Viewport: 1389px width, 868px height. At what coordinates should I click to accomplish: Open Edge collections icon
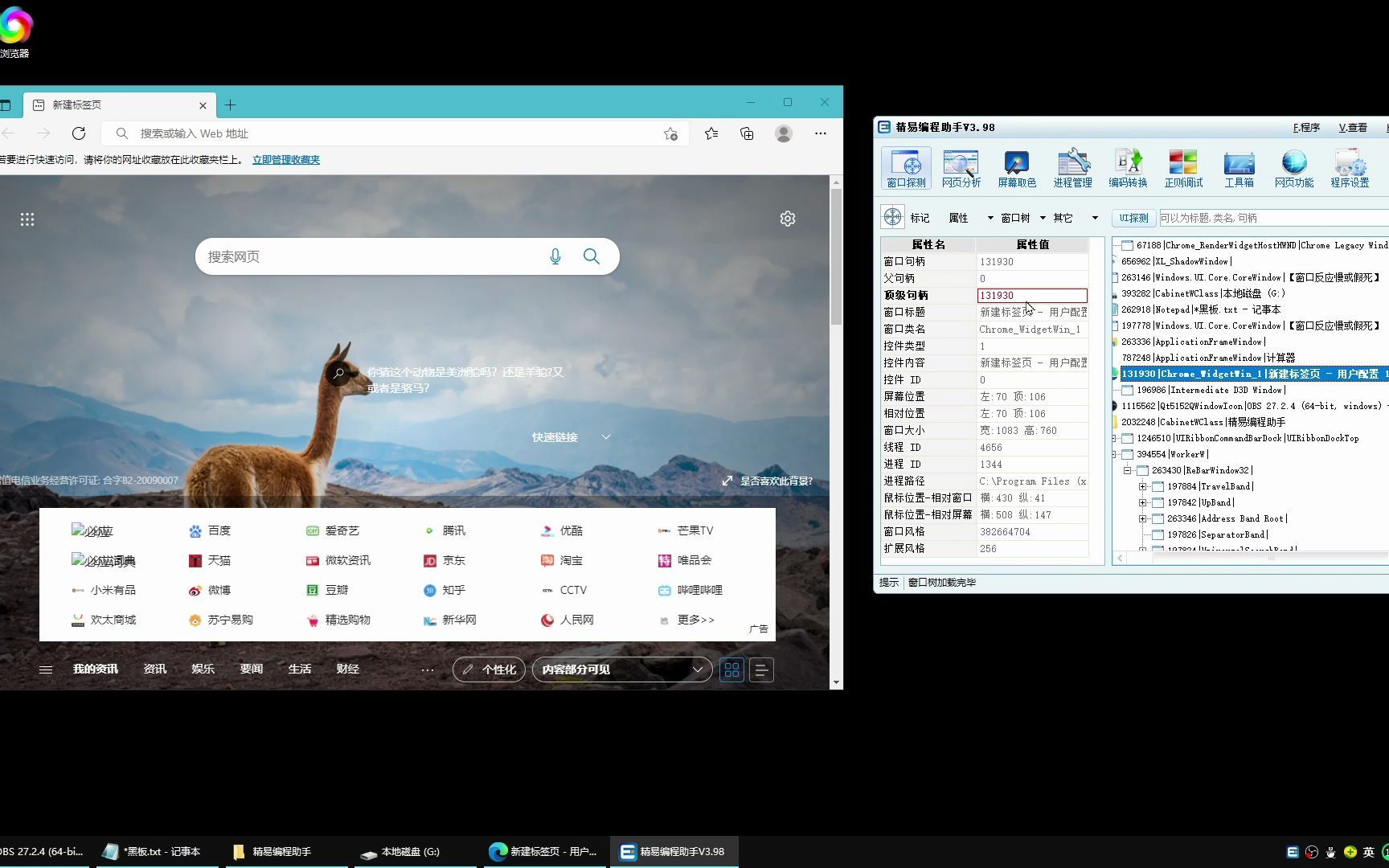(x=747, y=133)
